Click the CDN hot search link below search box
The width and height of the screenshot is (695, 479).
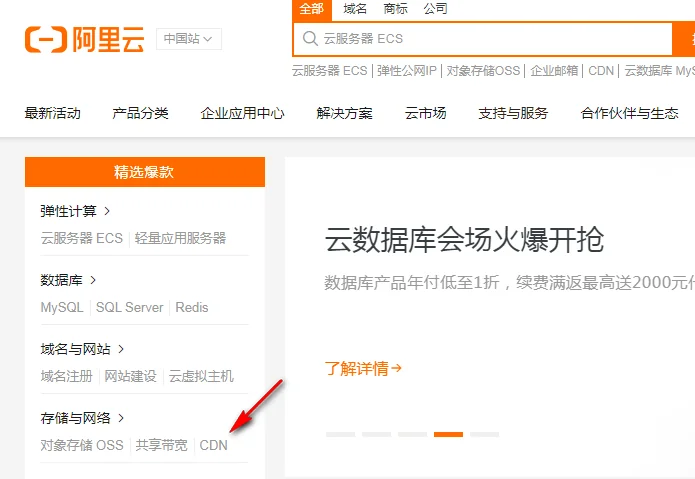point(601,71)
